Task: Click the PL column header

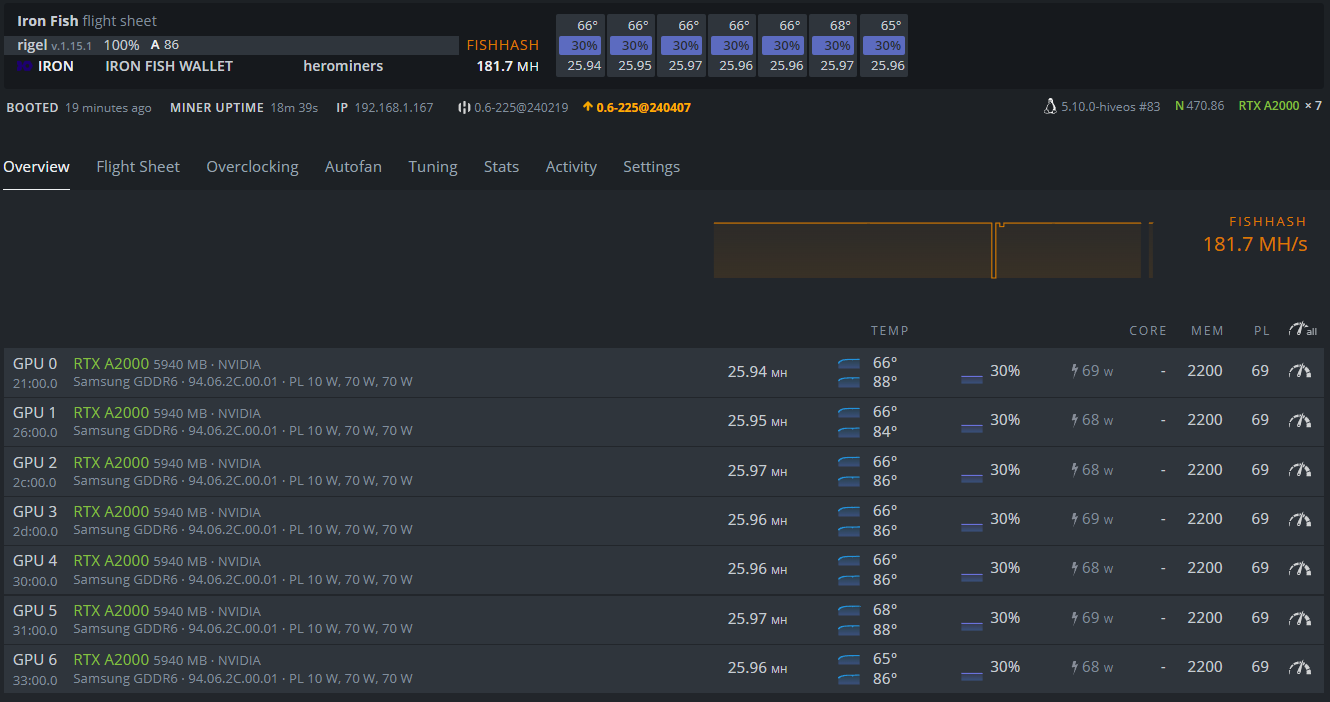Action: coord(1261,330)
